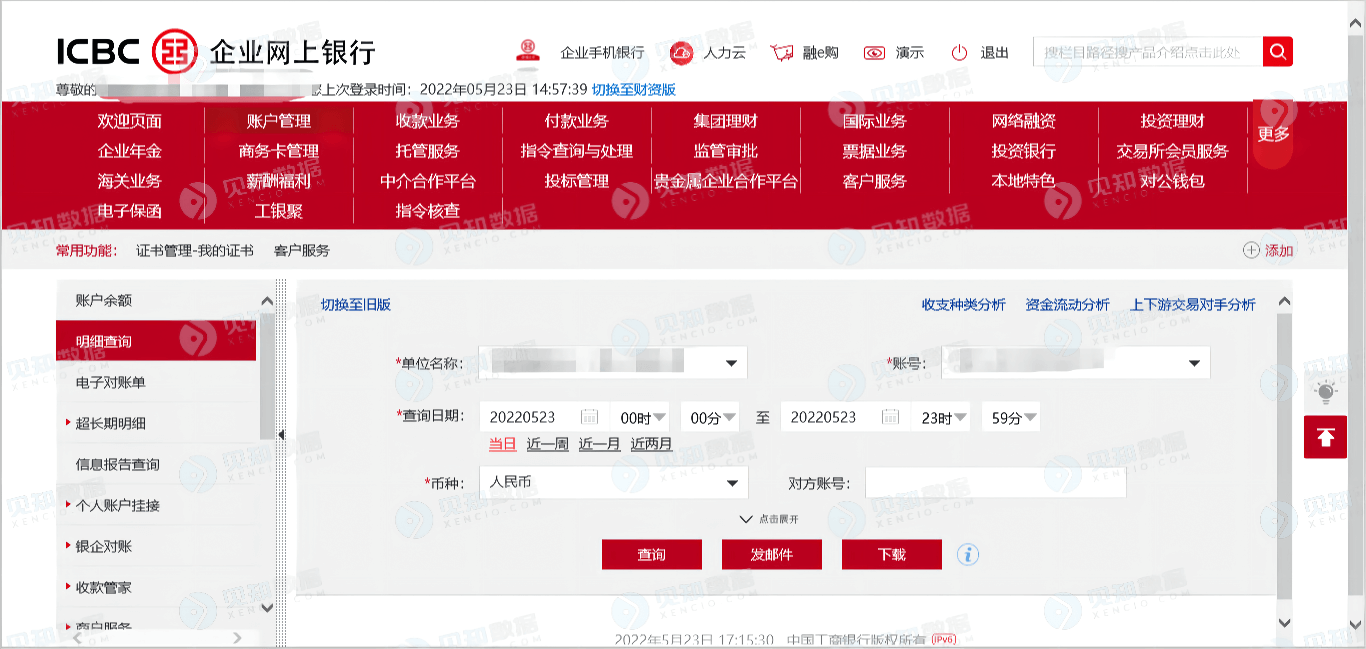Screen dimensions: 1366x649
Task: Open the end-hour 23时 dropdown
Action: click(x=941, y=418)
